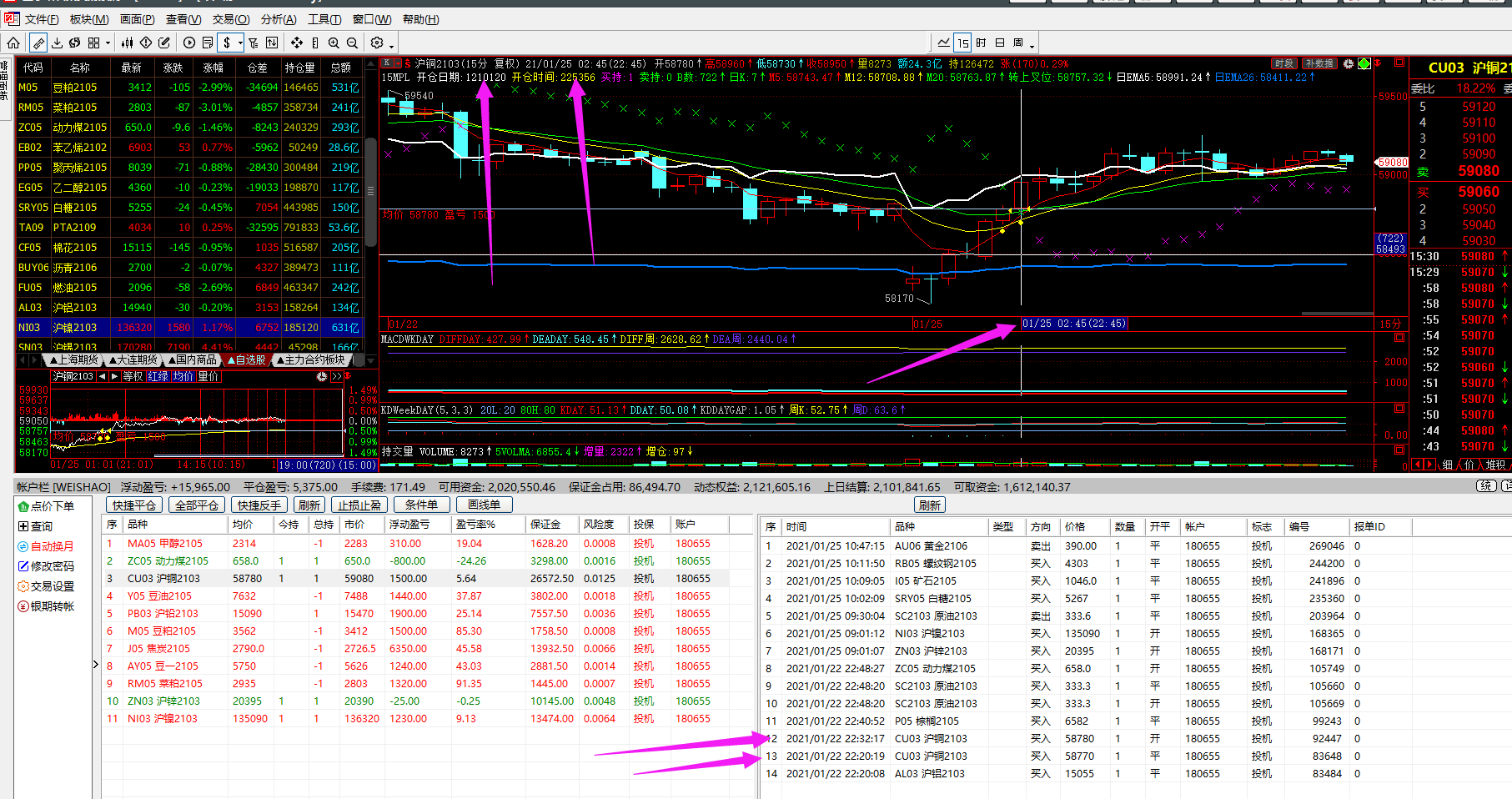Click the green diamond icon in chart header
Screen dimensions: 1512x799
(x=1364, y=63)
